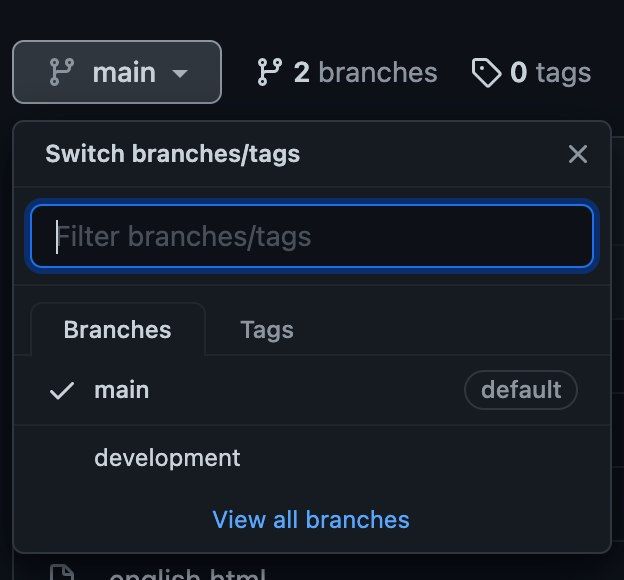
Task: Click the checkmark icon next to main
Action: tap(62, 391)
